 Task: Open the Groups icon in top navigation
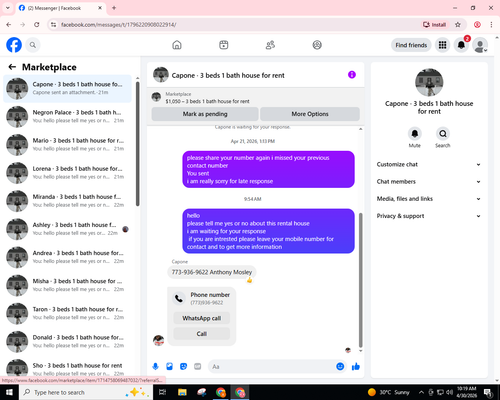(x=317, y=45)
